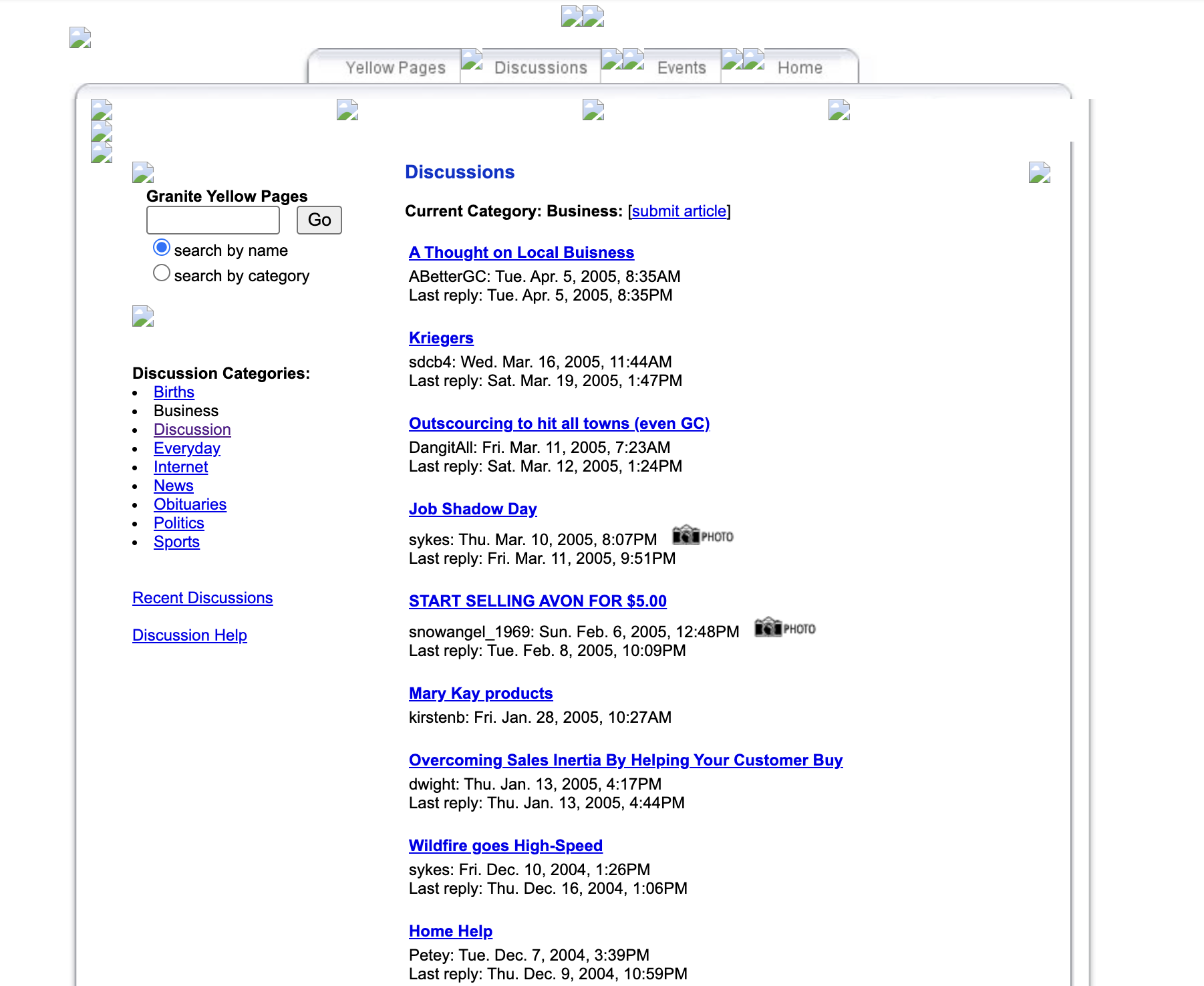
Task: Click the broken image right of Discussions heading
Action: tap(1039, 173)
